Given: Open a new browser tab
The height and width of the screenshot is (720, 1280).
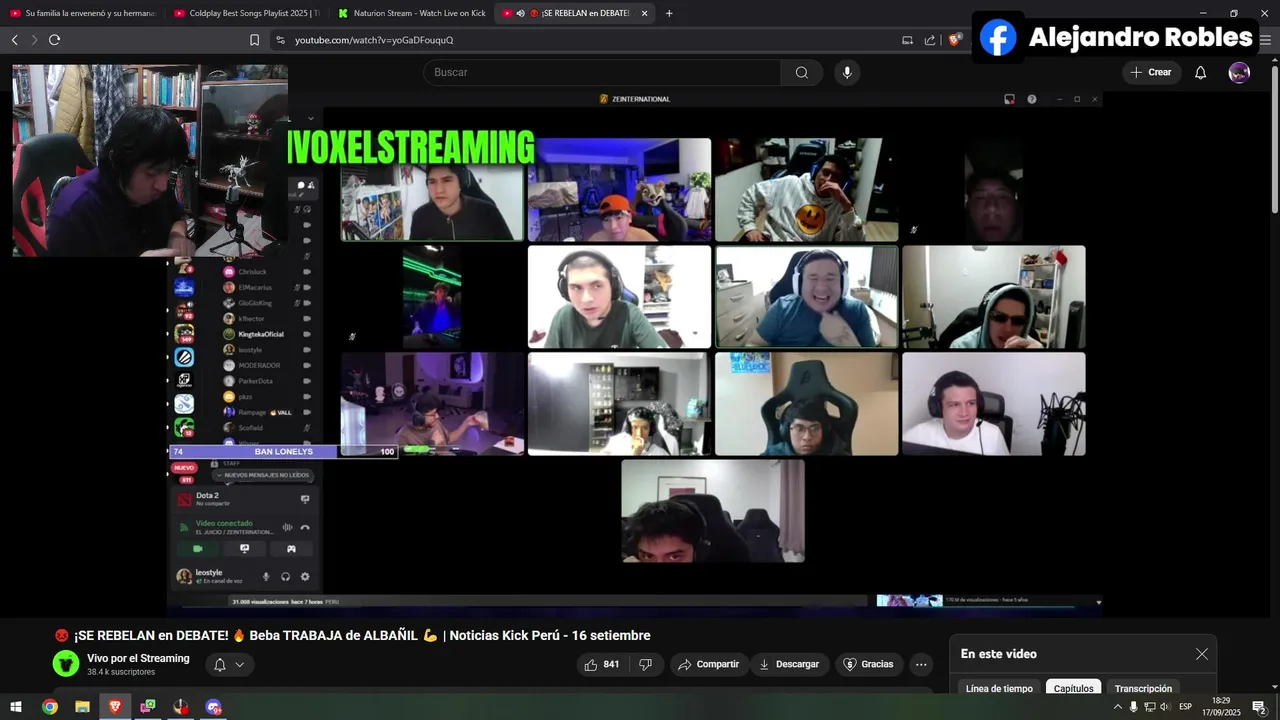Looking at the screenshot, I should 669,13.
